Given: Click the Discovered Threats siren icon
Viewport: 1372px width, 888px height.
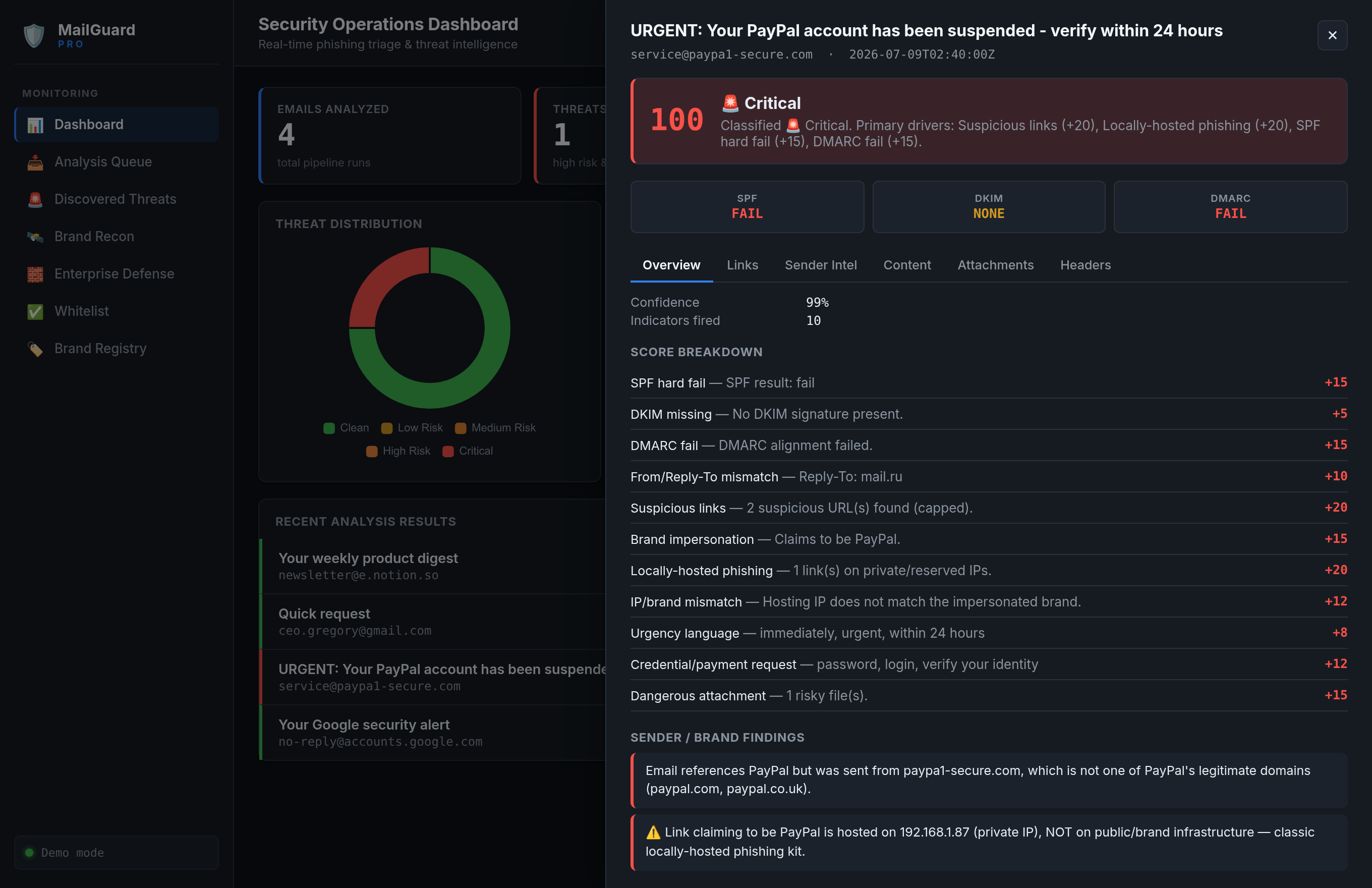Looking at the screenshot, I should click(x=35, y=199).
